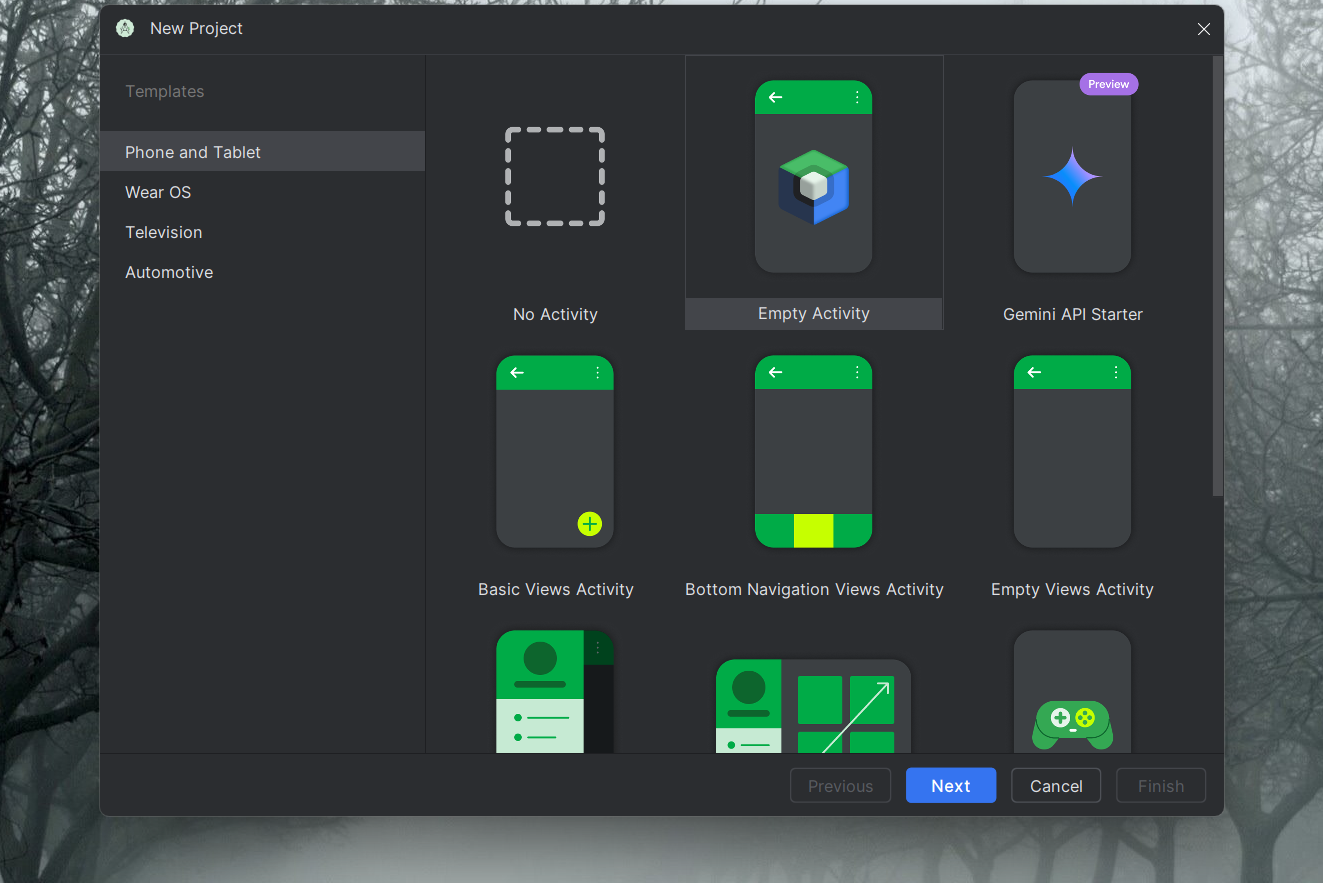Click the Gemini API Starter label

tap(1073, 314)
